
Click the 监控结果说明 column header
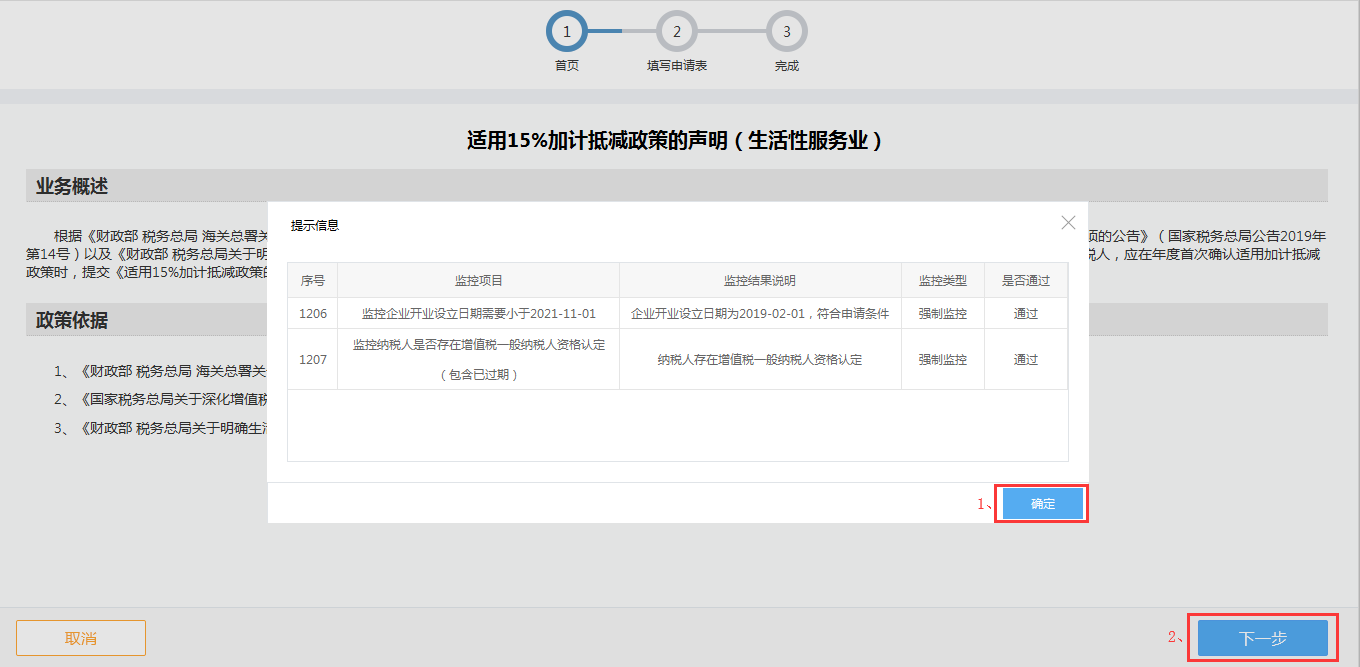pyautogui.click(x=759, y=280)
